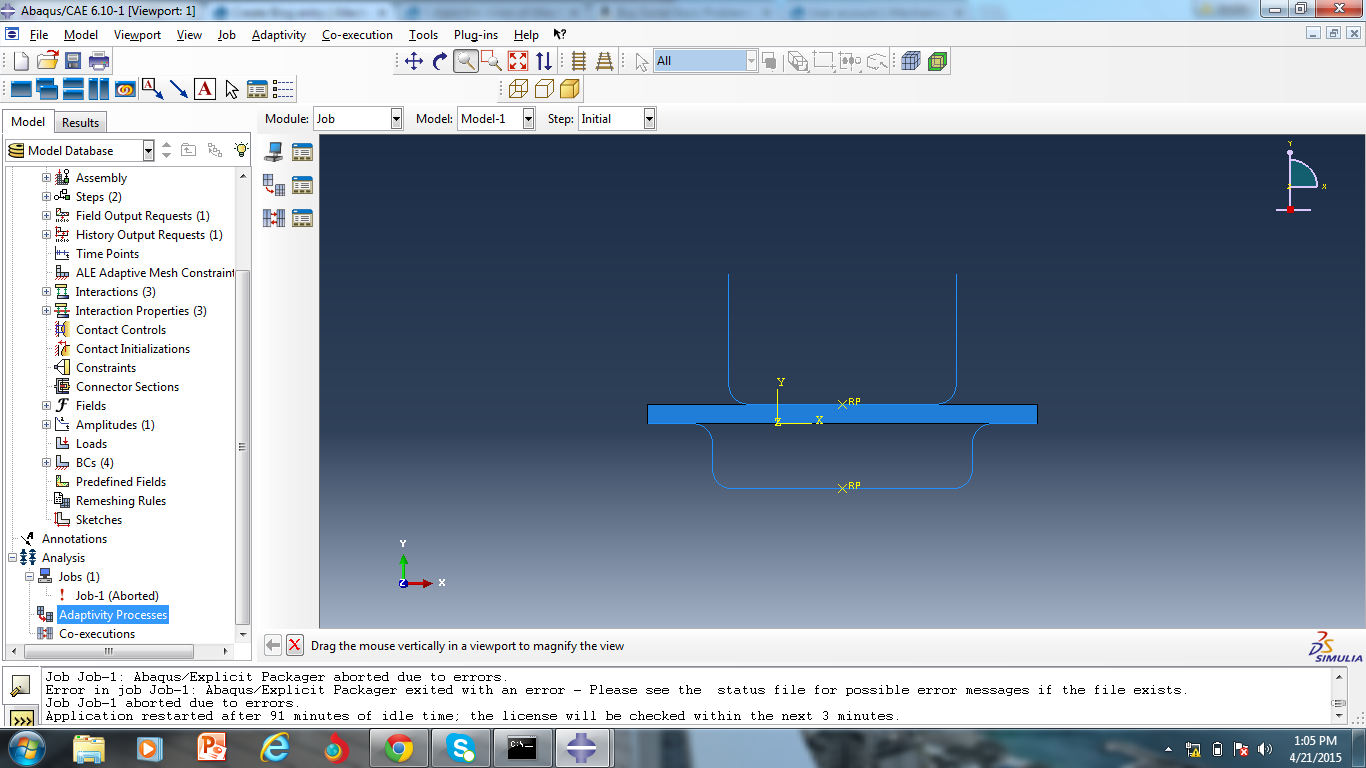Save the model database via toolbar
This screenshot has height=768, width=1366.
click(x=73, y=61)
